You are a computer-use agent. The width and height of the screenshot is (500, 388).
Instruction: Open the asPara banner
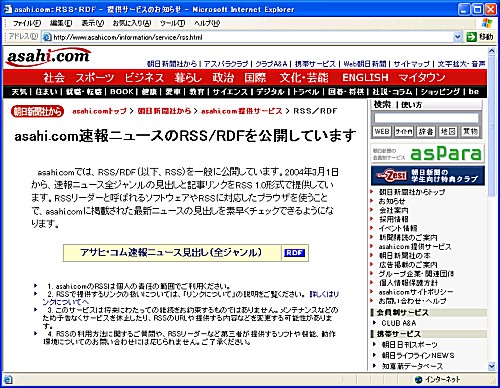coord(428,153)
